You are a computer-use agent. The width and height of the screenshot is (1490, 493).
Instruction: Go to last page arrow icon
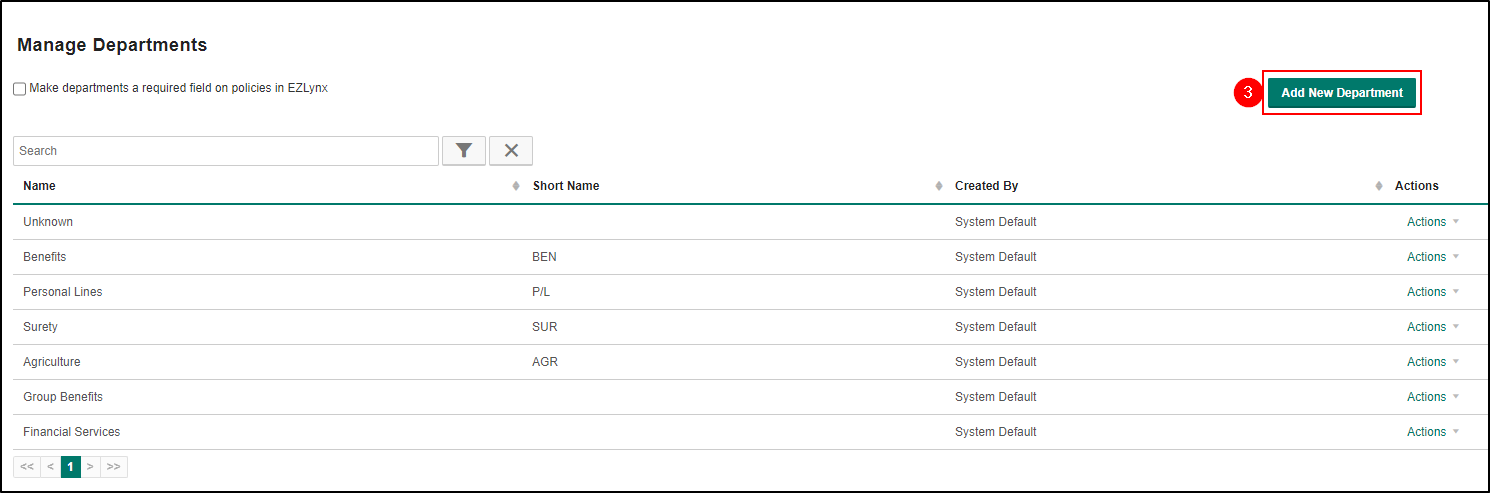point(114,467)
